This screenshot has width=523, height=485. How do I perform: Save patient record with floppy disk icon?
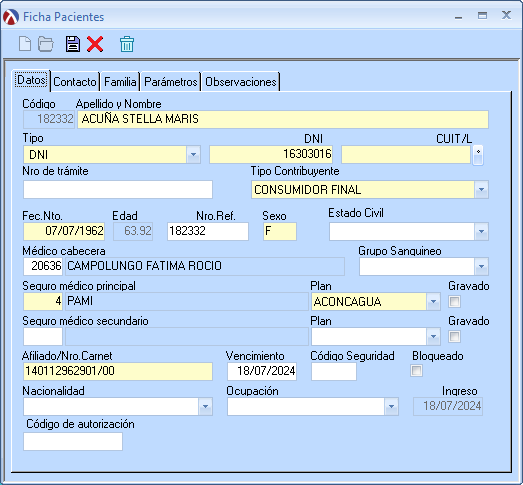click(x=72, y=44)
